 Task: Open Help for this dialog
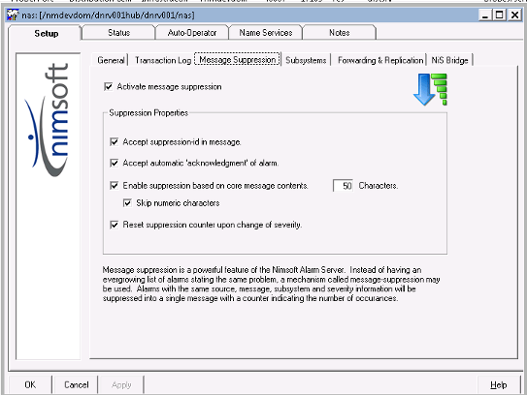pyautogui.click(x=498, y=385)
